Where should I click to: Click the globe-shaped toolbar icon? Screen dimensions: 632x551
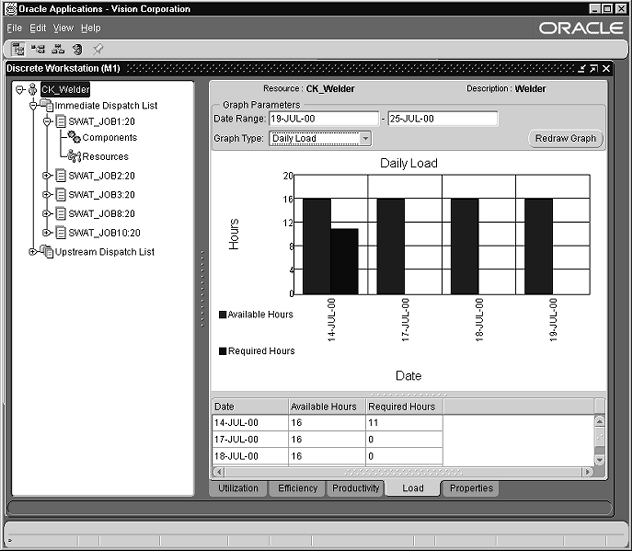click(77, 49)
